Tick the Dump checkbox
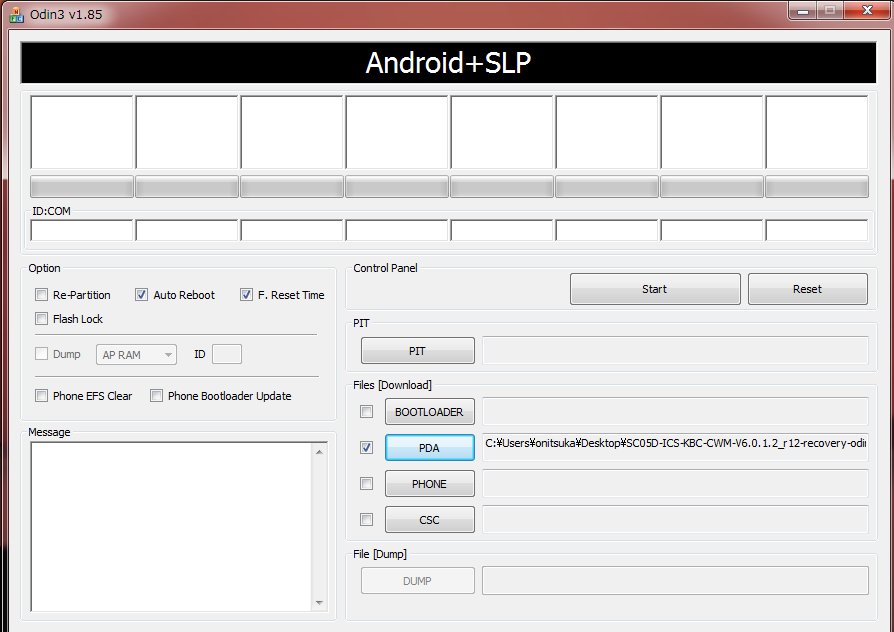This screenshot has height=632, width=894. coord(42,354)
